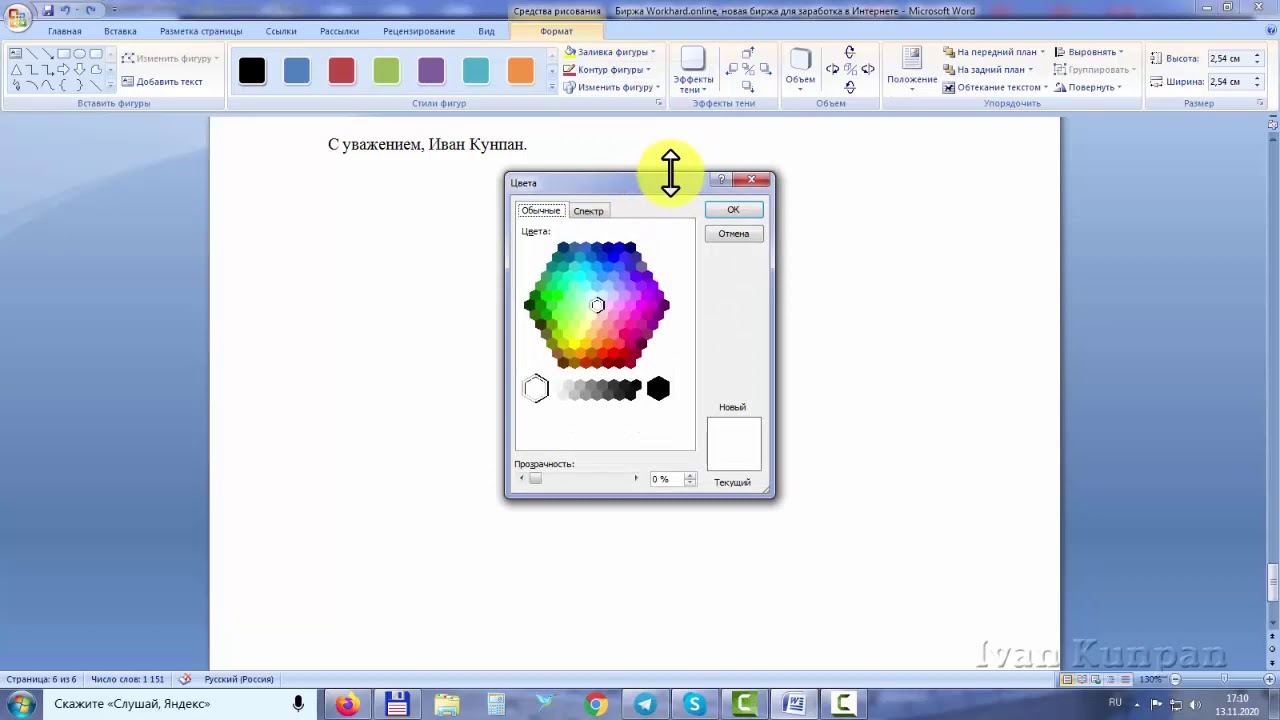This screenshot has width=1280, height=720.
Task: Open the Разметка страницы ribbon tab
Action: 201,31
